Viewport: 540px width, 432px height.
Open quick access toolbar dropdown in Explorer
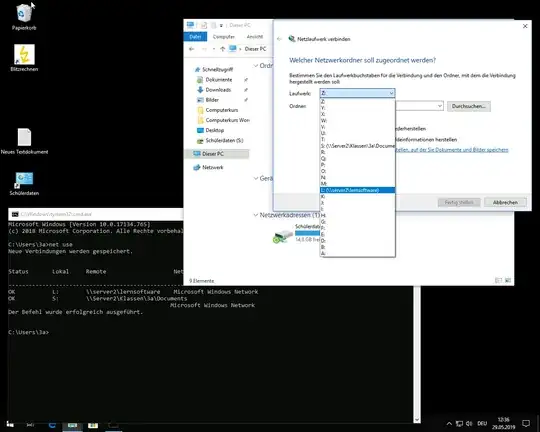[221, 25]
